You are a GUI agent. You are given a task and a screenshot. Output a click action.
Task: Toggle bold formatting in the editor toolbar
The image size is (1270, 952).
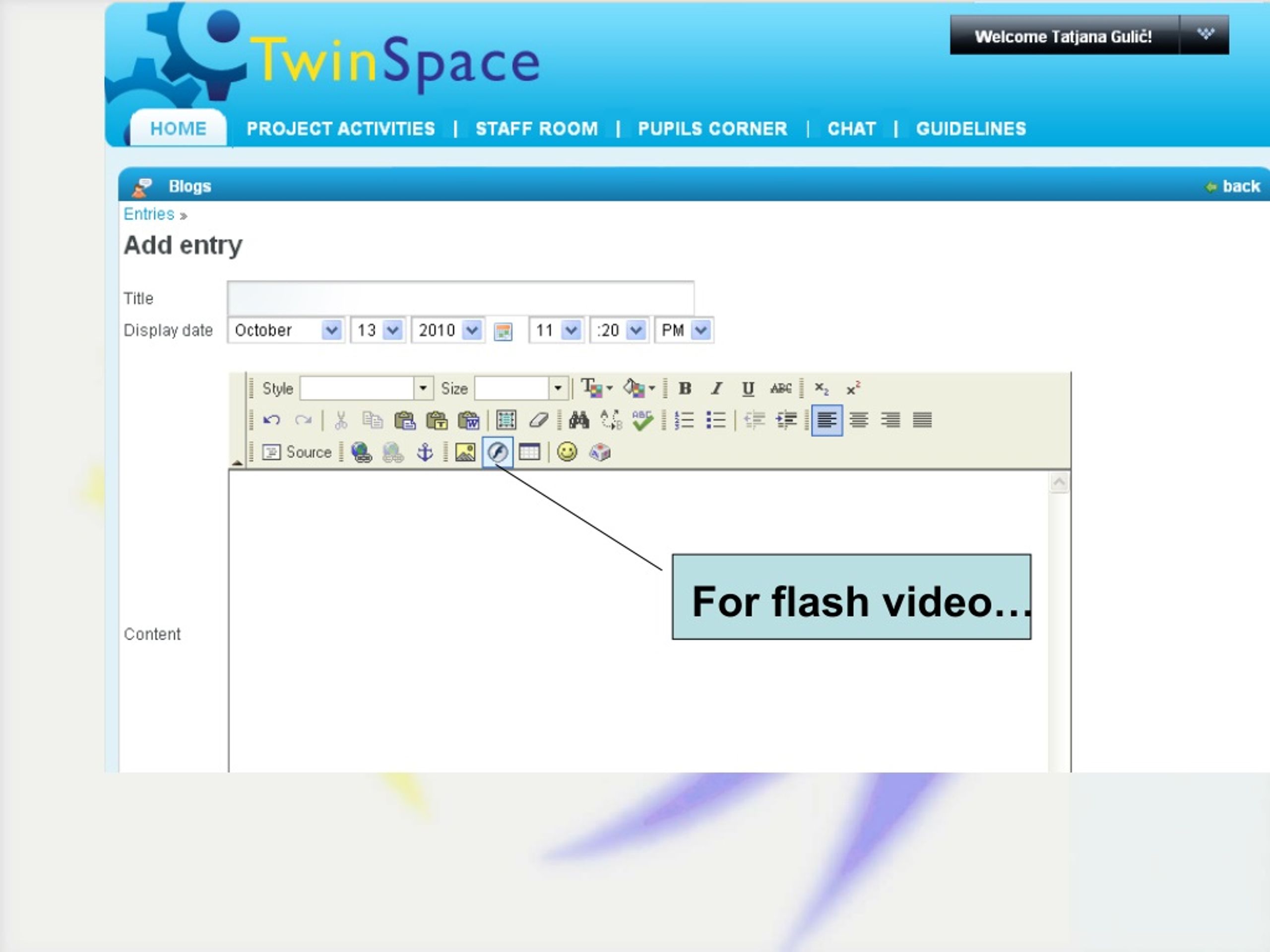685,389
